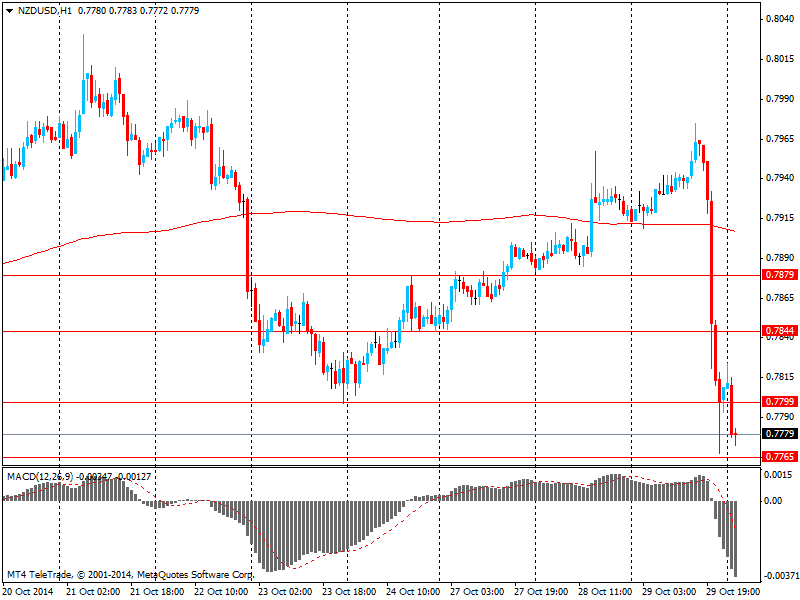Select the horizontal line at 0.7765
Screen dimensions: 800x600
pyautogui.click(x=381, y=458)
